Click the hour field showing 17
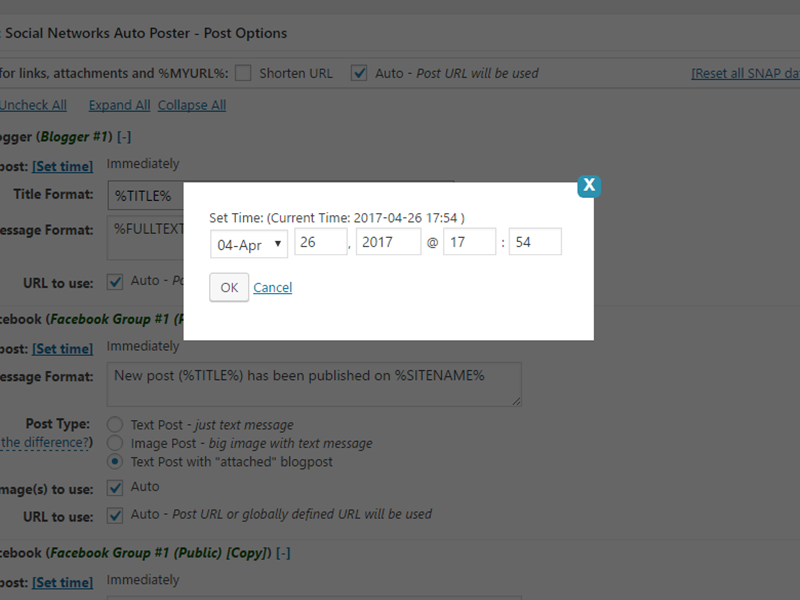The height and width of the screenshot is (600, 800). tap(469, 242)
